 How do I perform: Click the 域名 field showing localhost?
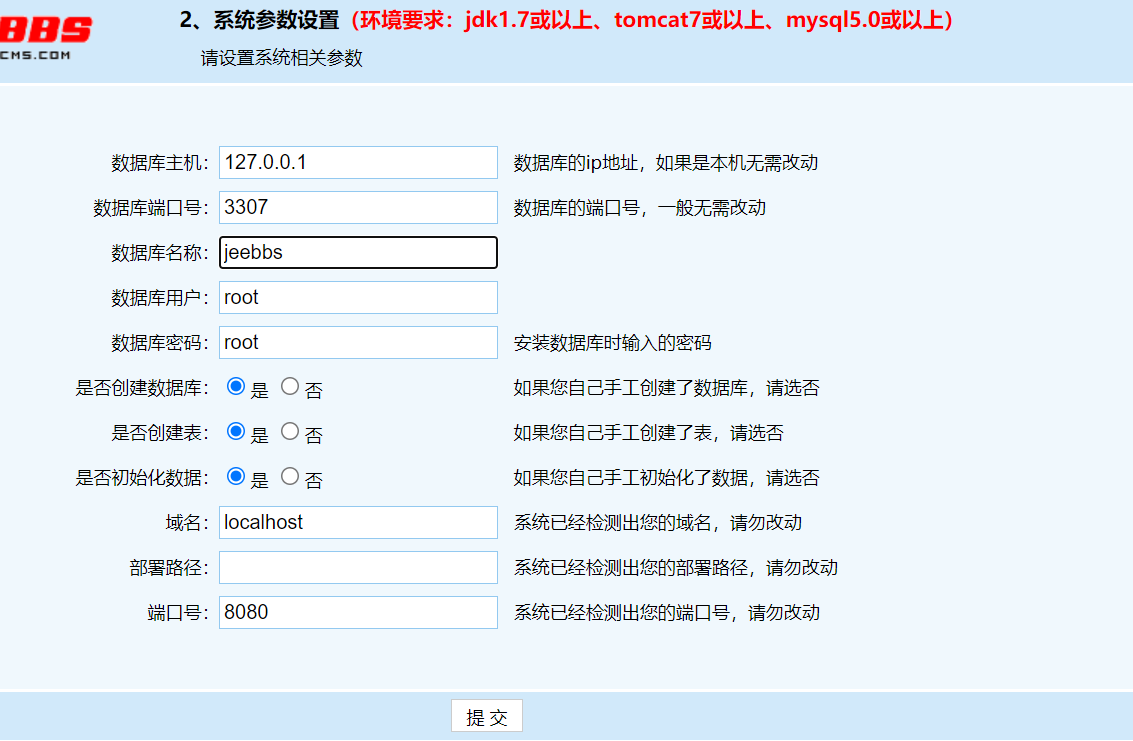(x=358, y=522)
